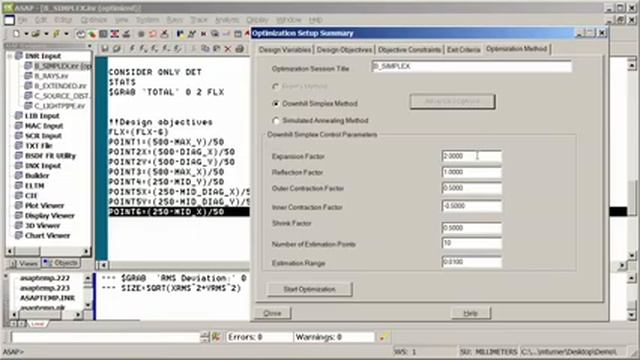640x360 pixels.
Task: Click the Help button in the dialog
Action: [x=471, y=313]
